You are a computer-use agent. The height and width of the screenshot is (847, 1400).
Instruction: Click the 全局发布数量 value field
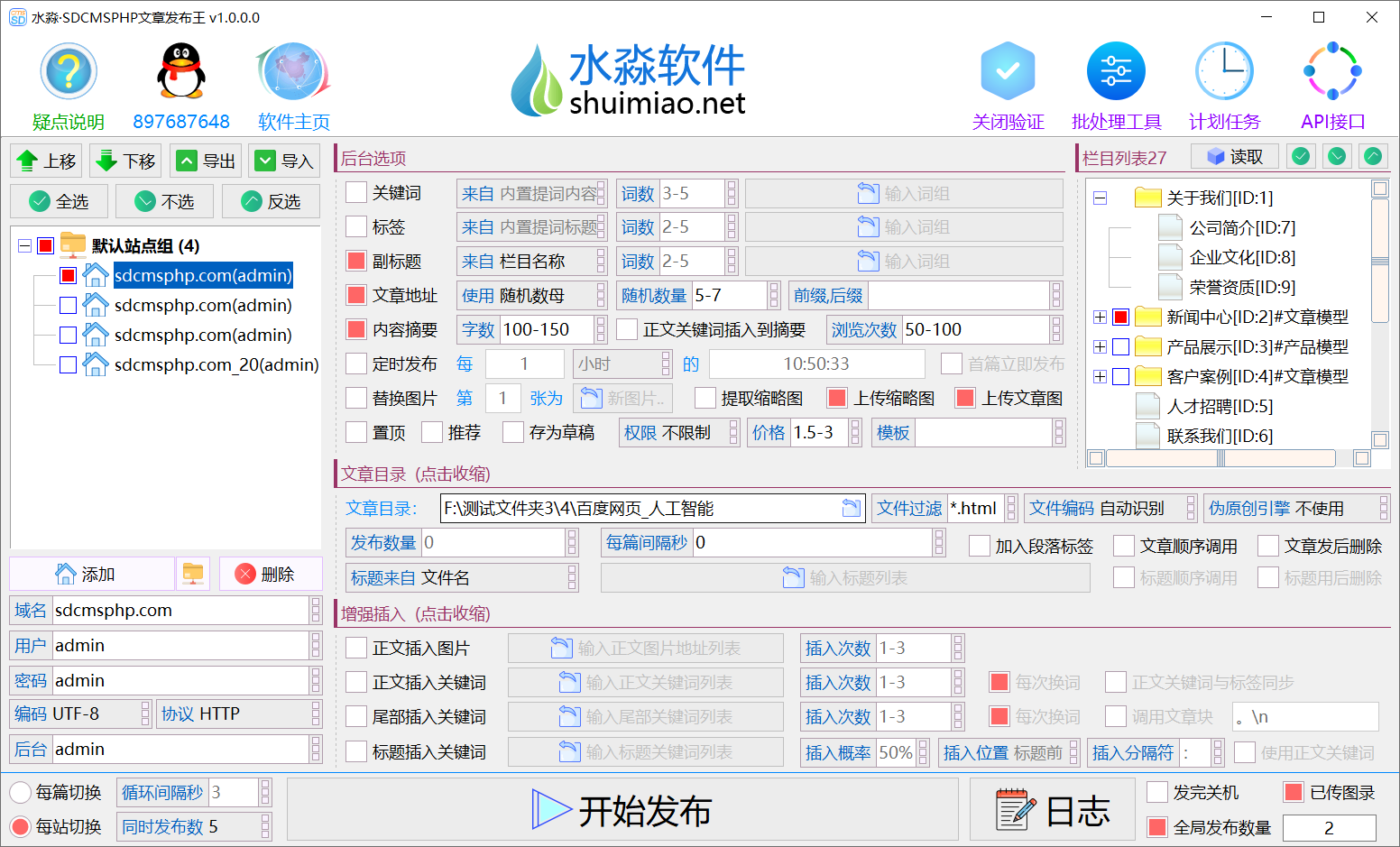[x=1329, y=827]
